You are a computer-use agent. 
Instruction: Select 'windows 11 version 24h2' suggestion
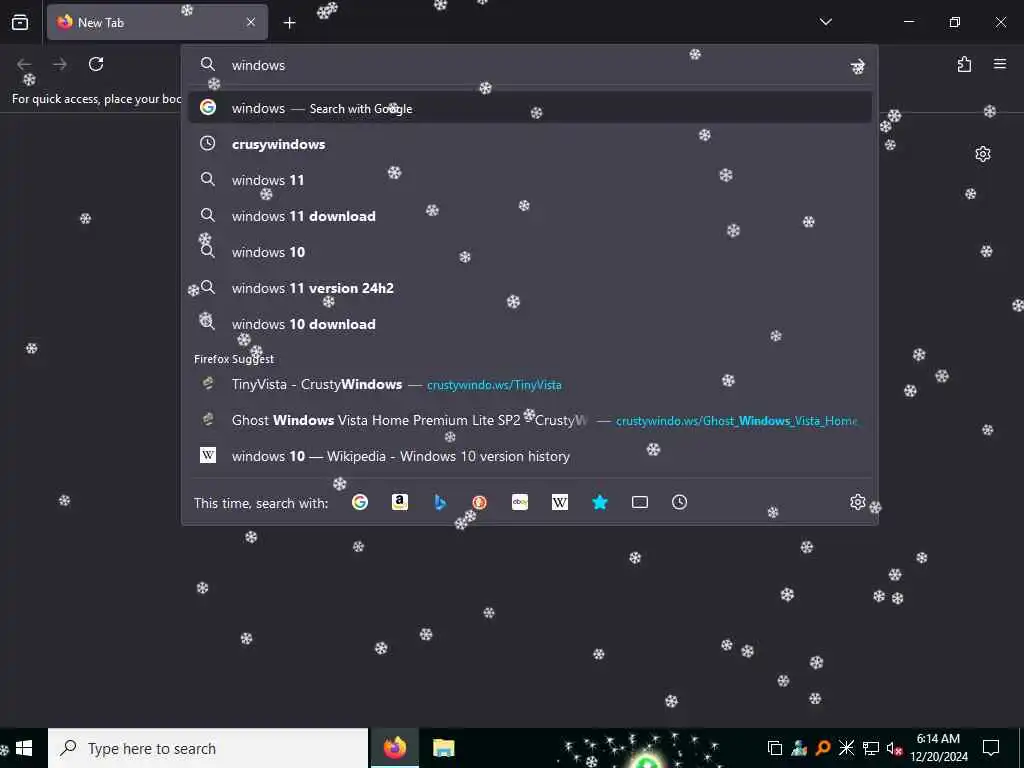530,287
